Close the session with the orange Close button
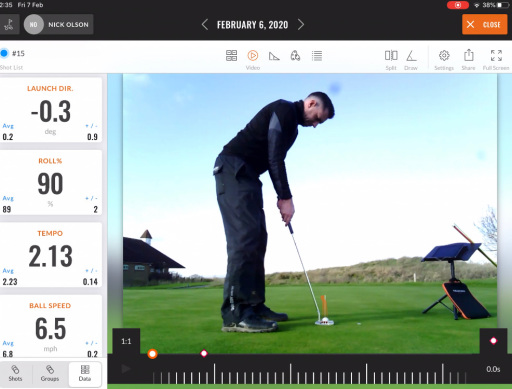This screenshot has width=512, height=389. tap(485, 24)
